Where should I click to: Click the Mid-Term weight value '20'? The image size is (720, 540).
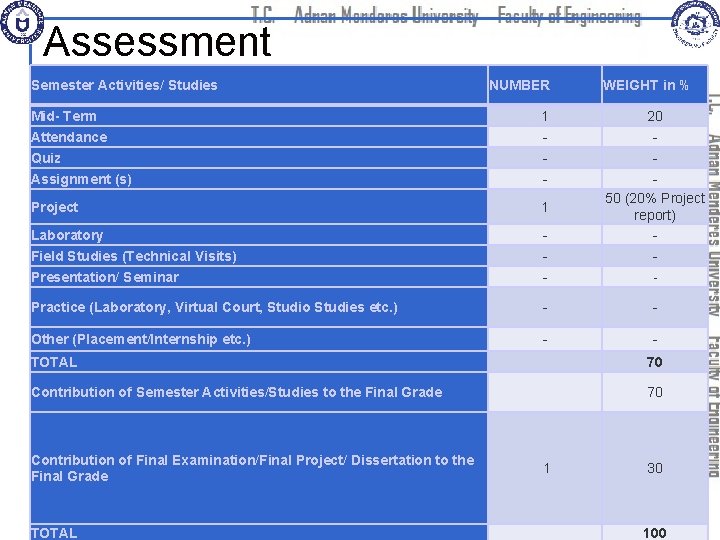pyautogui.click(x=654, y=116)
